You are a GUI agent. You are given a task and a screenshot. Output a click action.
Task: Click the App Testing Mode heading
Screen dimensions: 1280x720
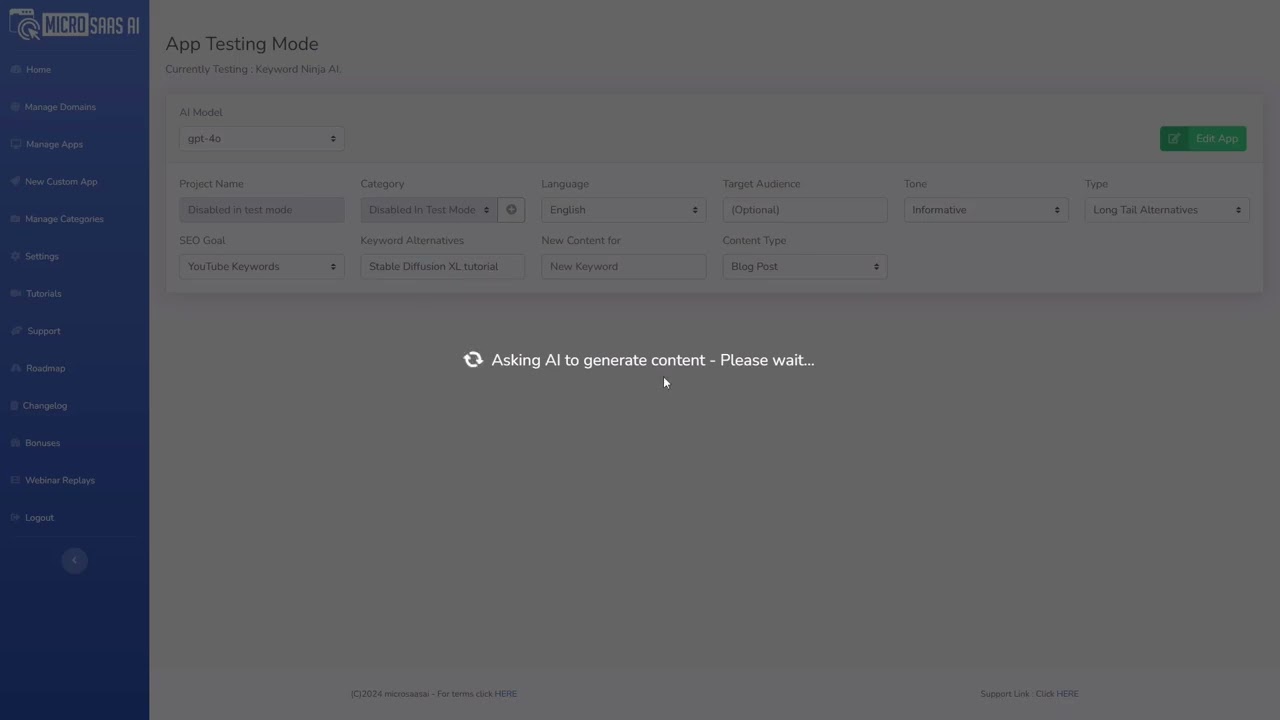(242, 44)
